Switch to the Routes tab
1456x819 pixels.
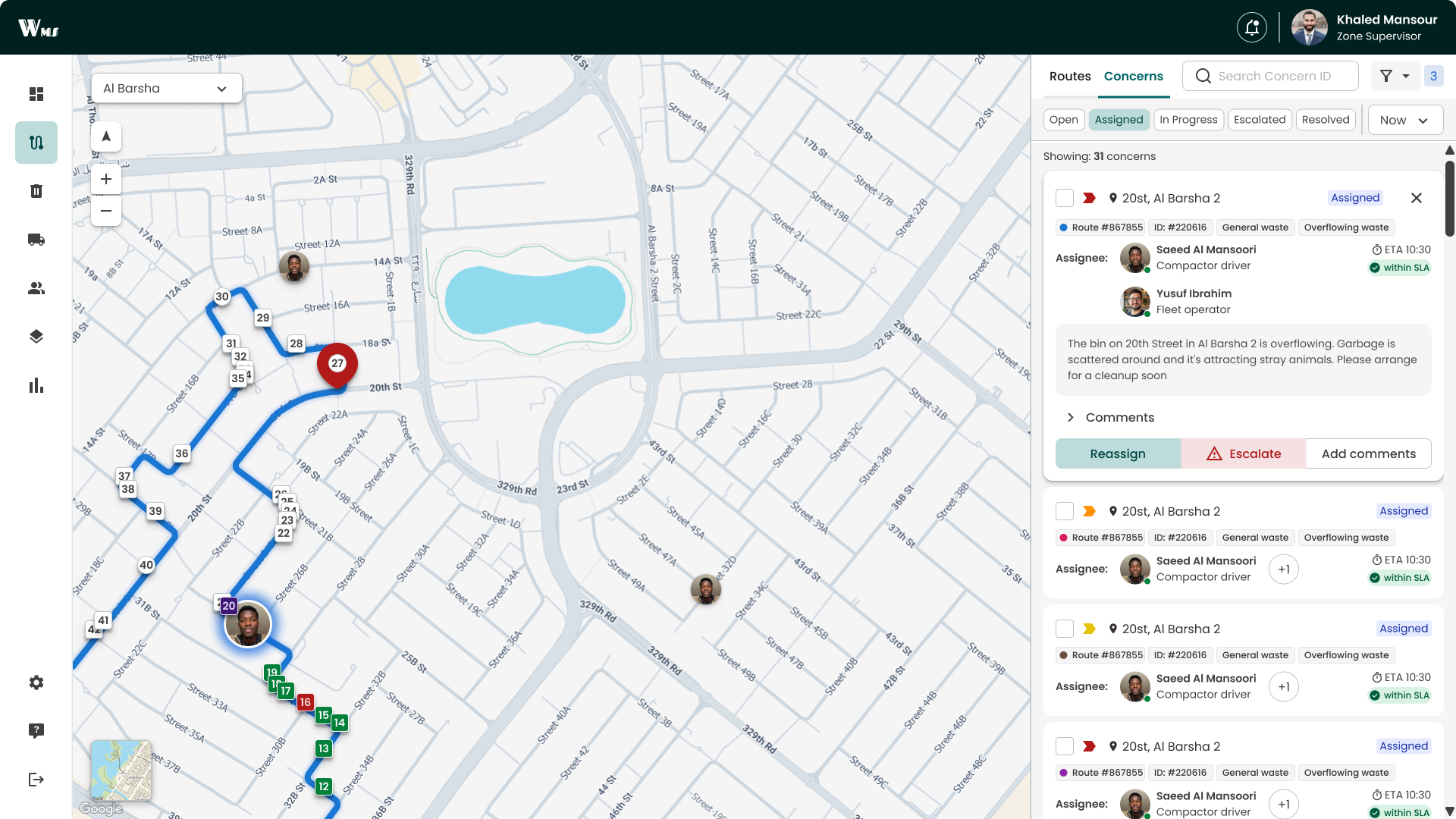click(1070, 76)
